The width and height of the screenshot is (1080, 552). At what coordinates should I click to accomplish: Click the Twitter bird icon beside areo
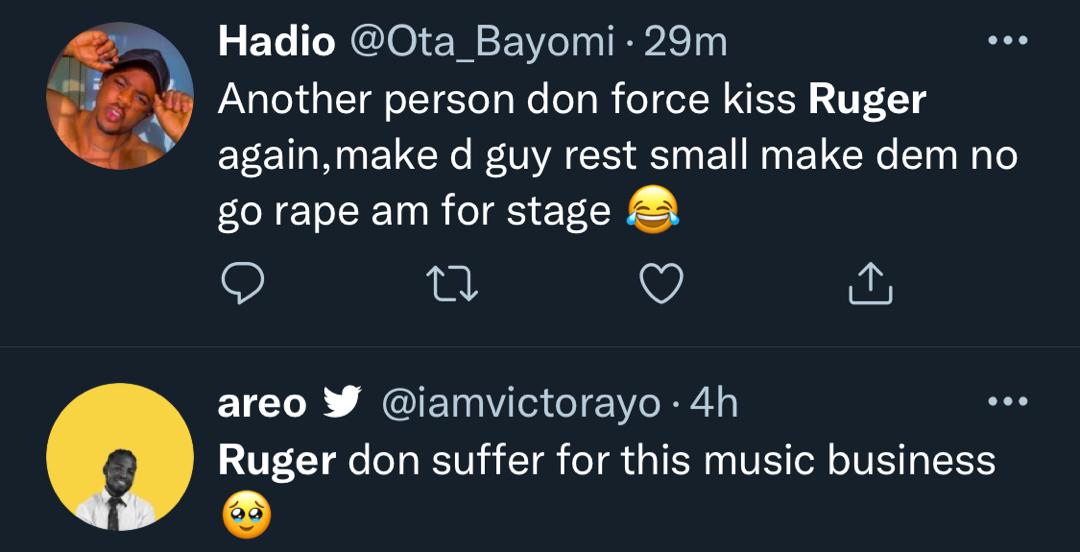point(343,402)
